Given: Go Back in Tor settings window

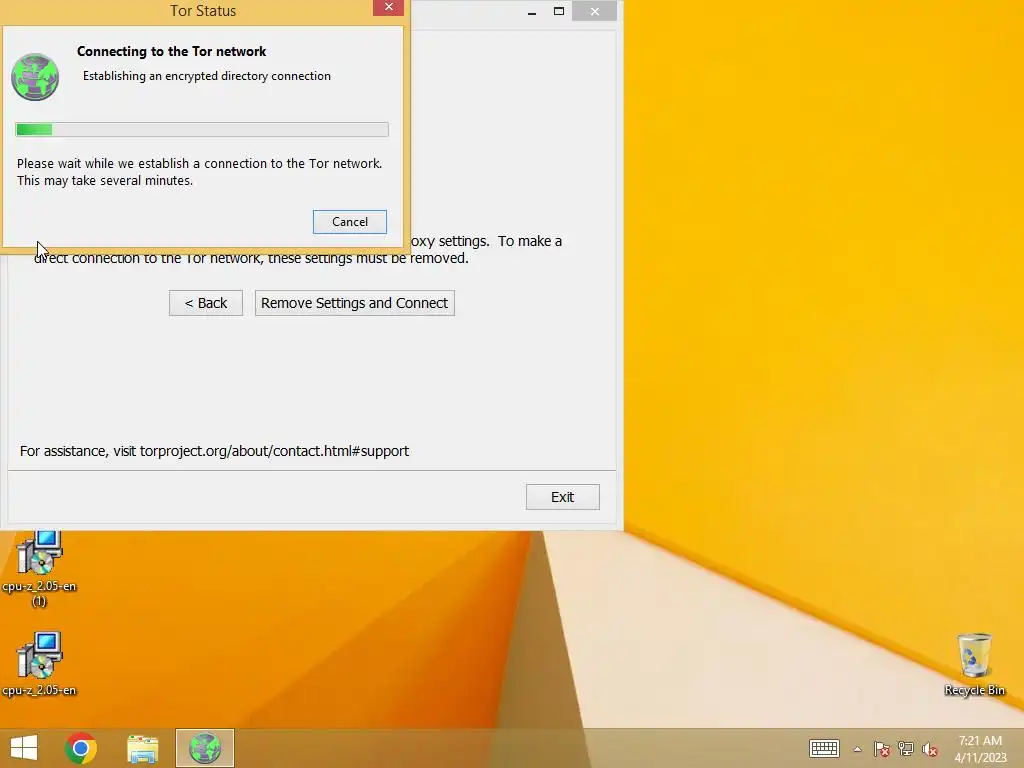Looking at the screenshot, I should pos(206,303).
